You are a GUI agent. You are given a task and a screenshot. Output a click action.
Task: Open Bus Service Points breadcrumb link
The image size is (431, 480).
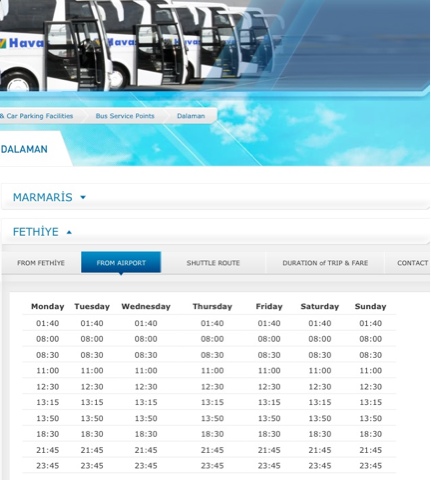coord(125,116)
